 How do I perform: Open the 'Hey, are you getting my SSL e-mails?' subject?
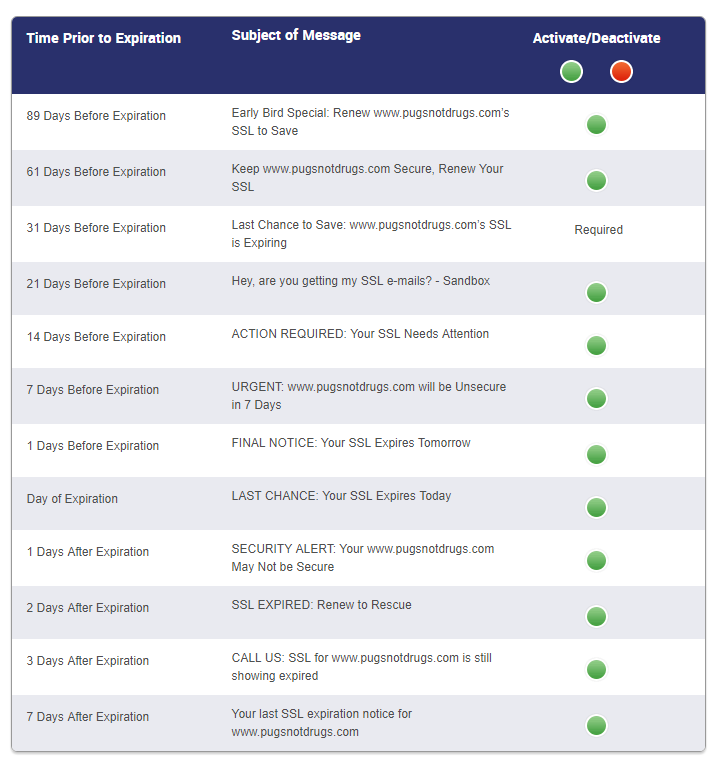coord(360,281)
